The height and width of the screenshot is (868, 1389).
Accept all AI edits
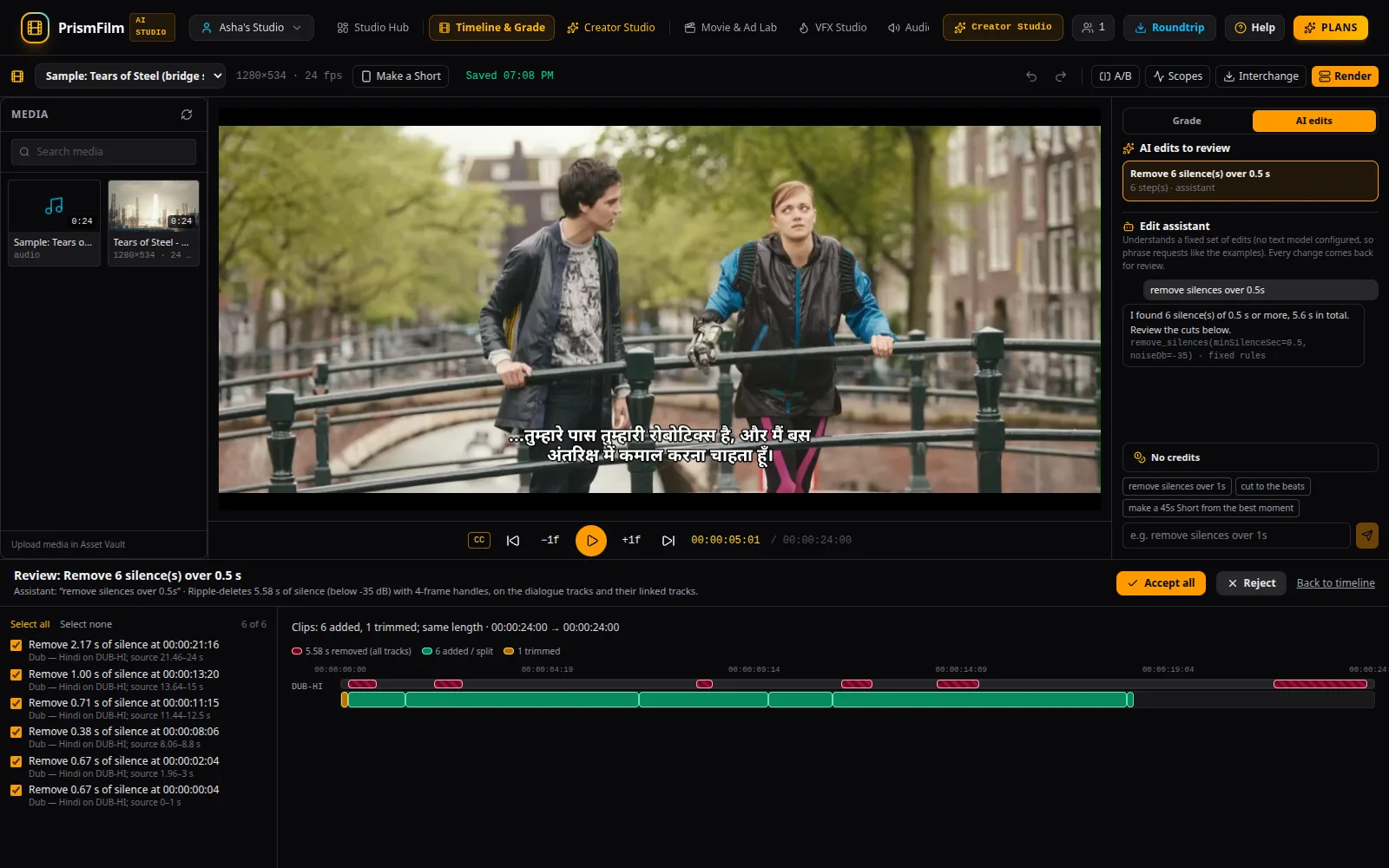tap(1161, 583)
